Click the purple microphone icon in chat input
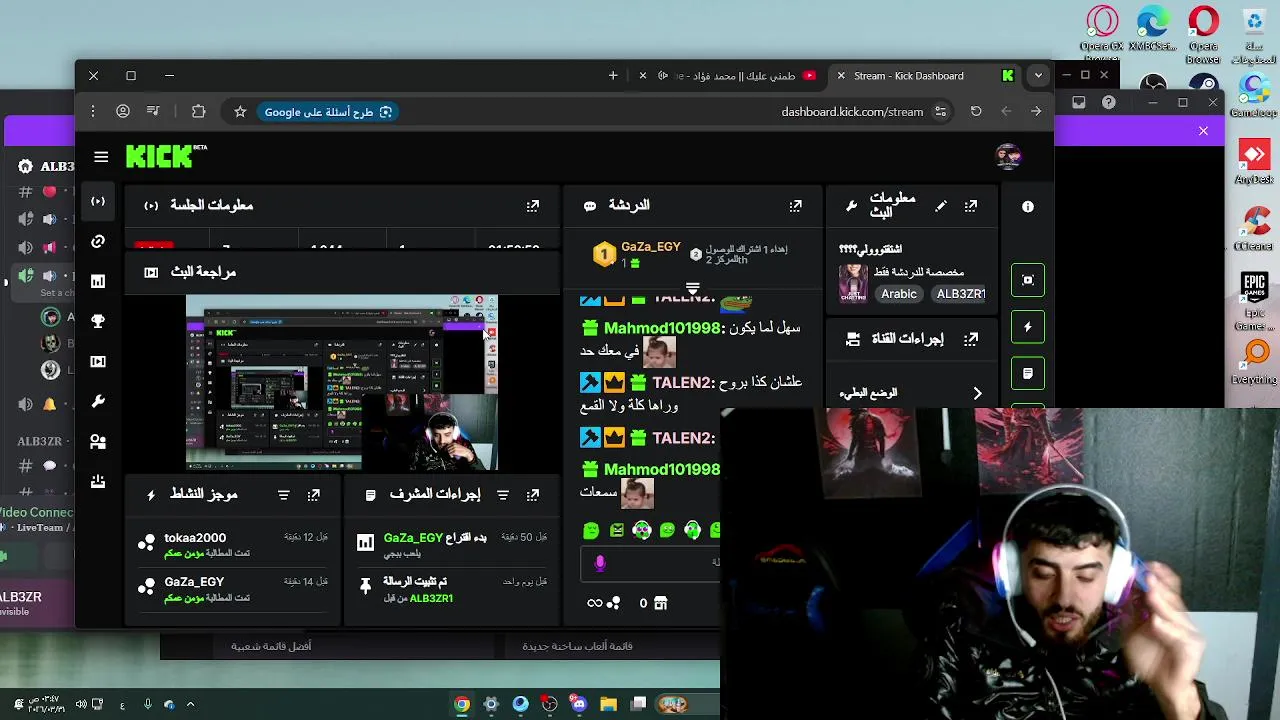 click(x=600, y=563)
